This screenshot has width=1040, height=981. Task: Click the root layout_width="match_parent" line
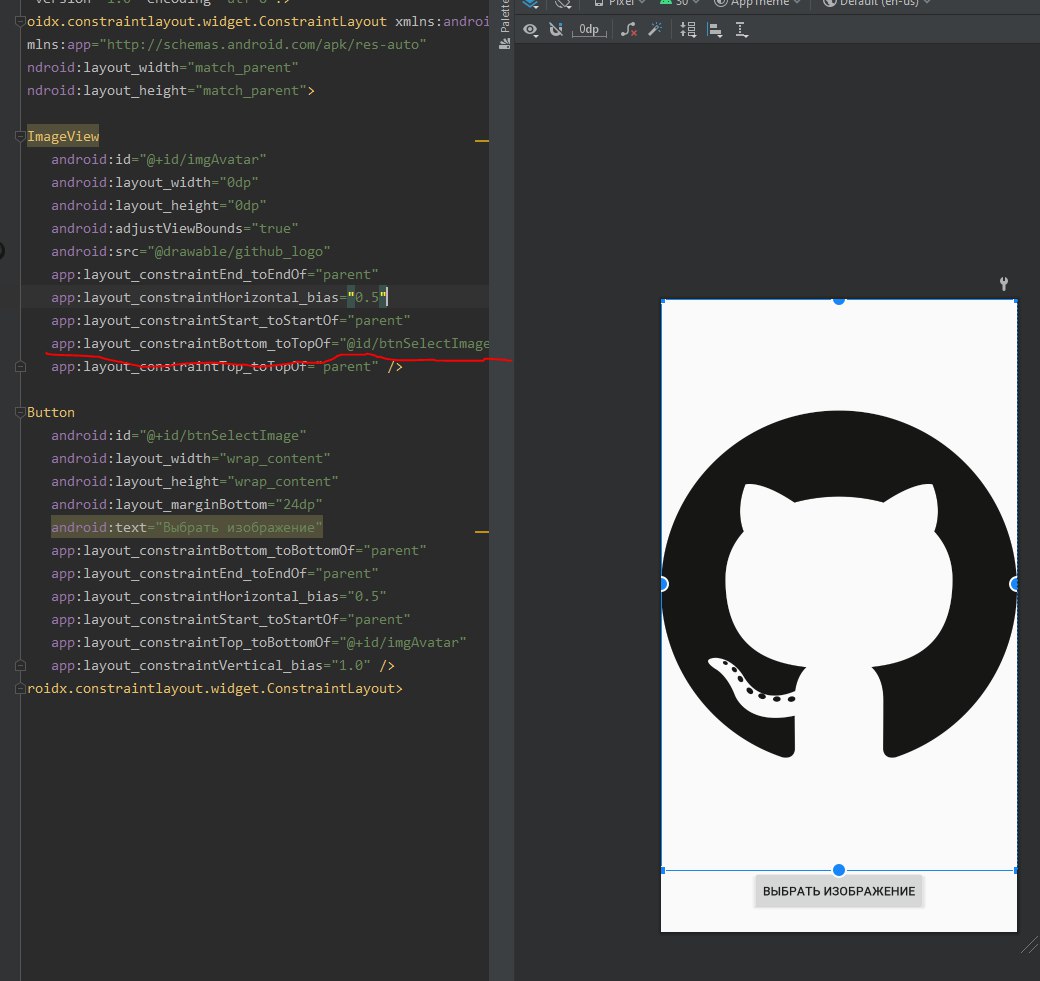162,67
